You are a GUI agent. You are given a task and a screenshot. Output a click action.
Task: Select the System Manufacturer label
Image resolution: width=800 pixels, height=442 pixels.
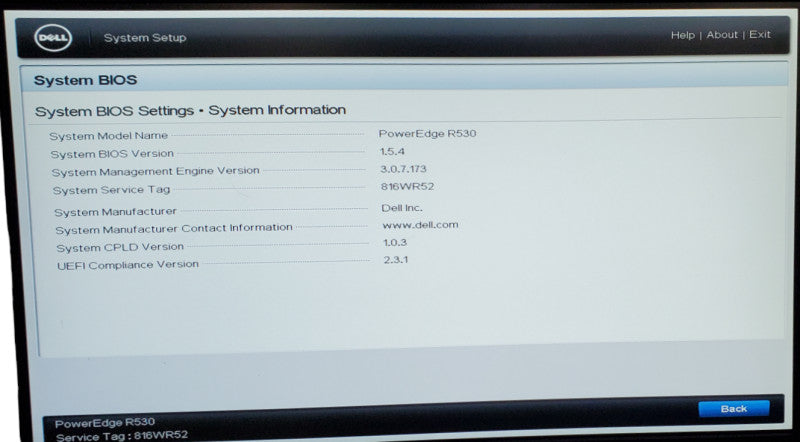[x=115, y=212]
